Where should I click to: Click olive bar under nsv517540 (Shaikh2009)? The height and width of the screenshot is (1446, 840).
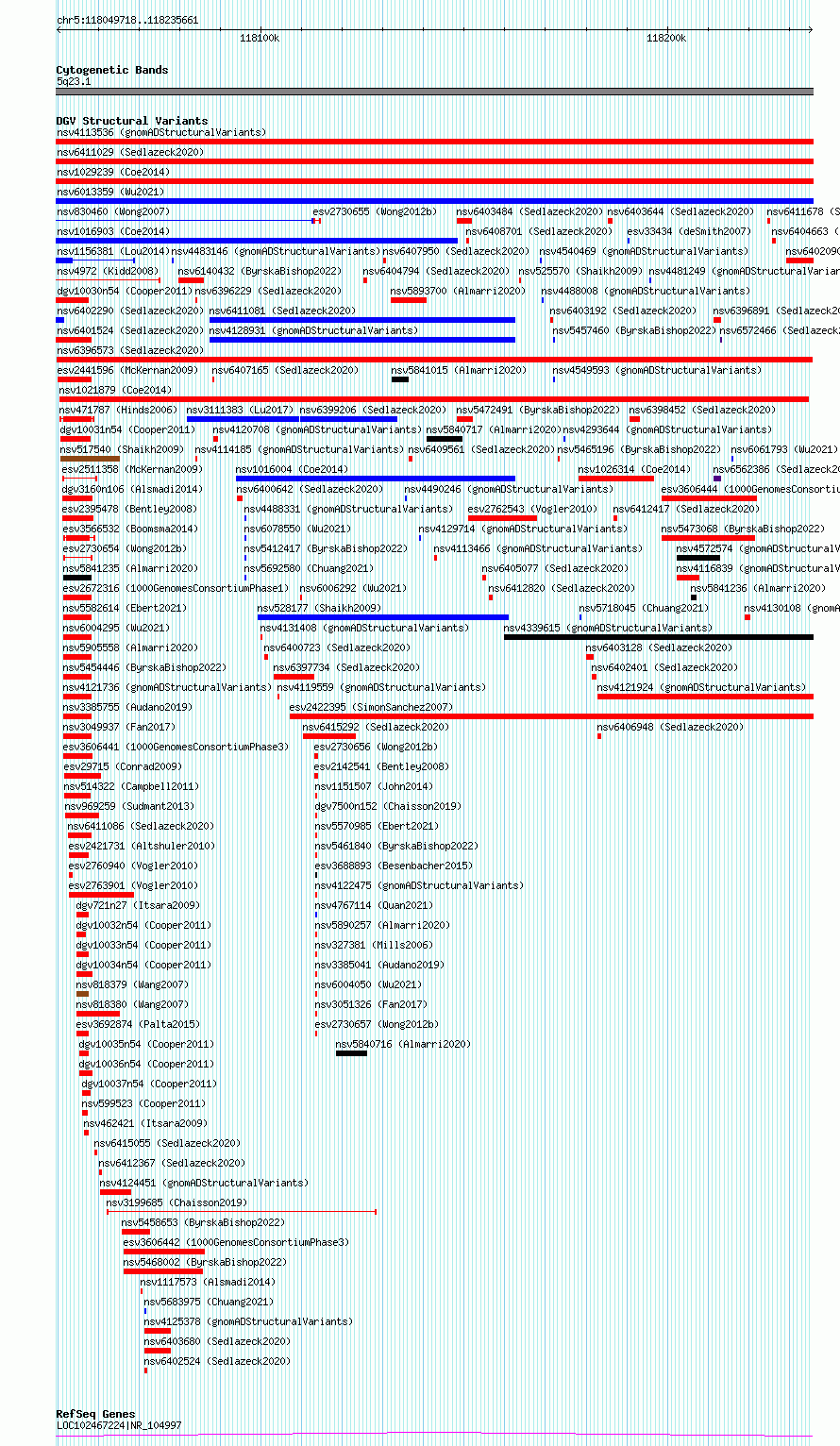90,459
